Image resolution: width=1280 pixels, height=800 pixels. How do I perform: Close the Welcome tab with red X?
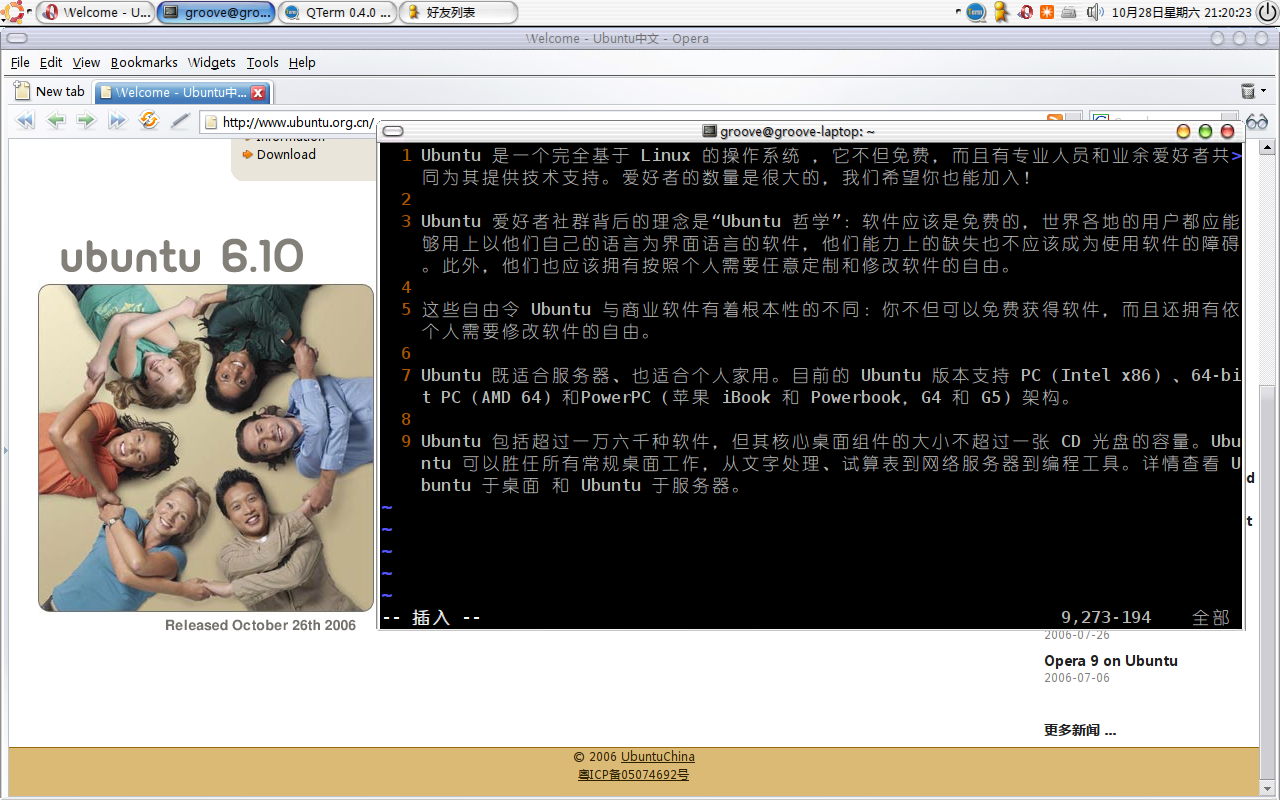(258, 92)
